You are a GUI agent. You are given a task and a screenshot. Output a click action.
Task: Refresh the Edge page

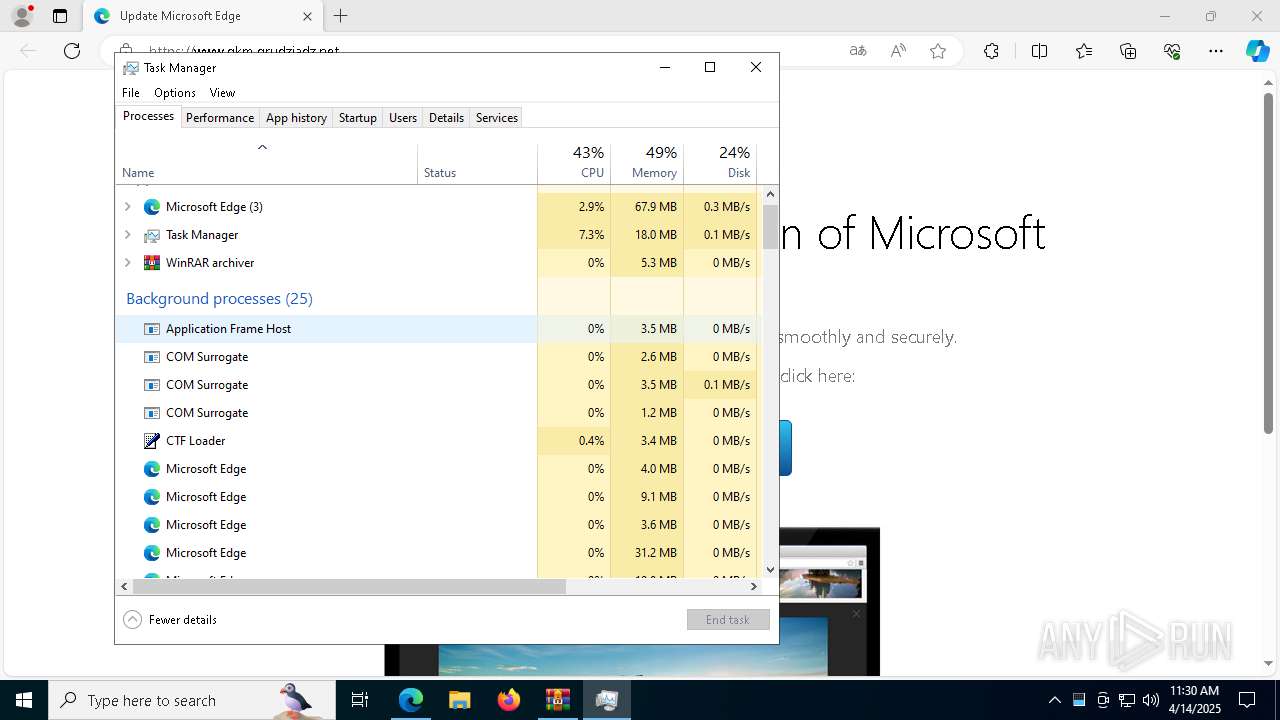72,51
